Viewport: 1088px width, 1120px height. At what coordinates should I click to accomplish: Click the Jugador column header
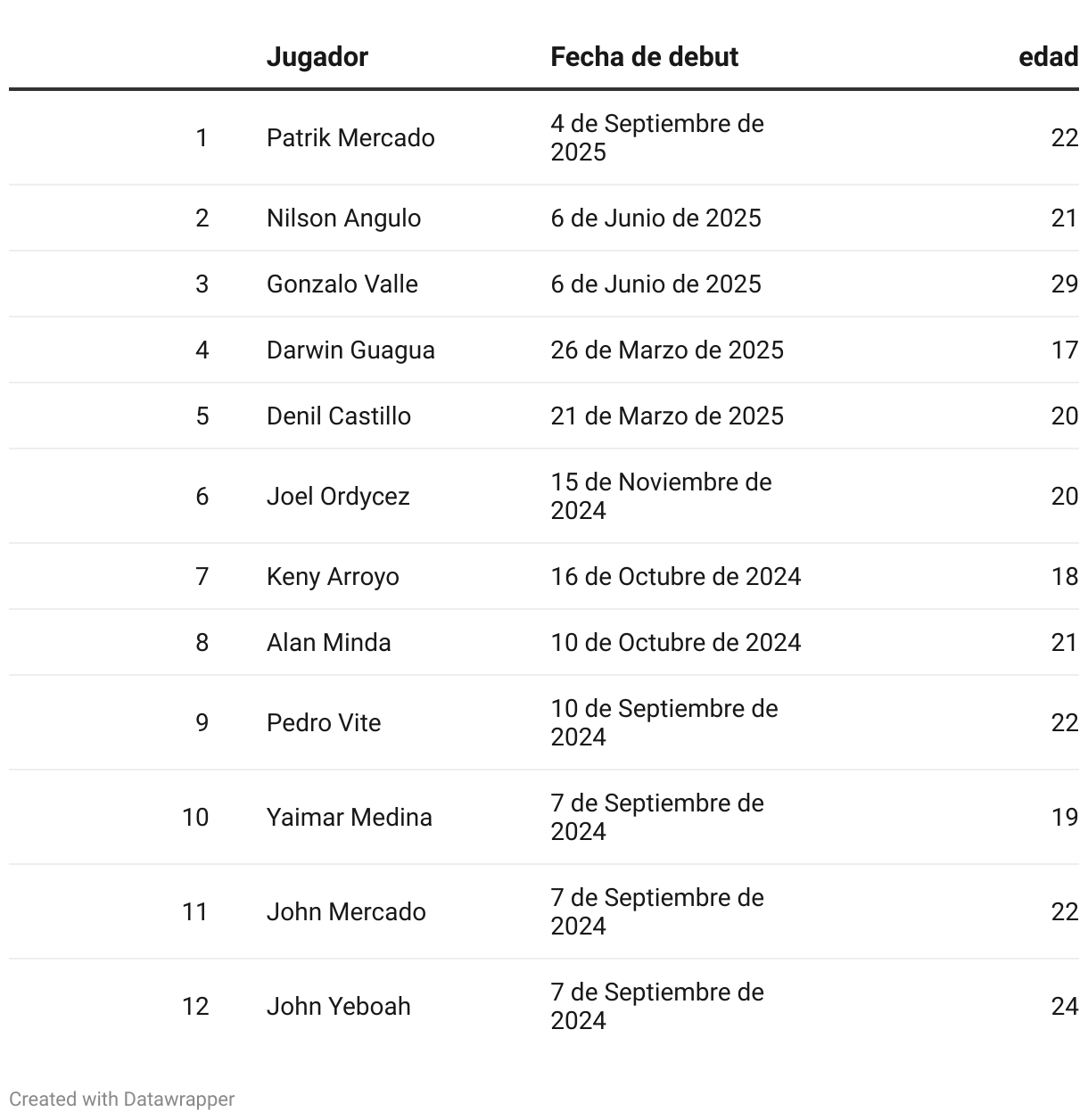(317, 57)
